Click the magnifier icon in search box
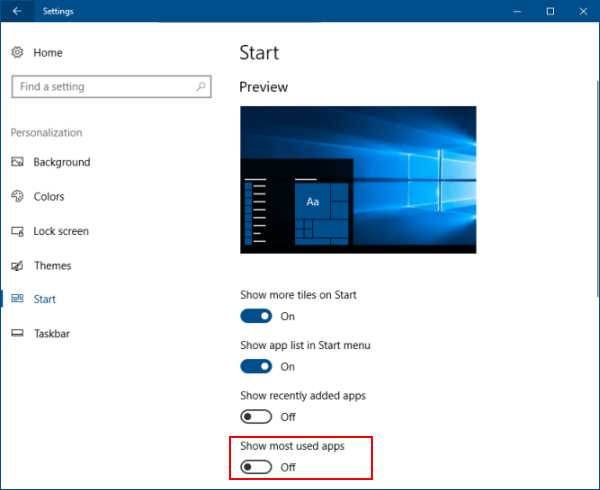This screenshot has width=600, height=490. pyautogui.click(x=201, y=86)
